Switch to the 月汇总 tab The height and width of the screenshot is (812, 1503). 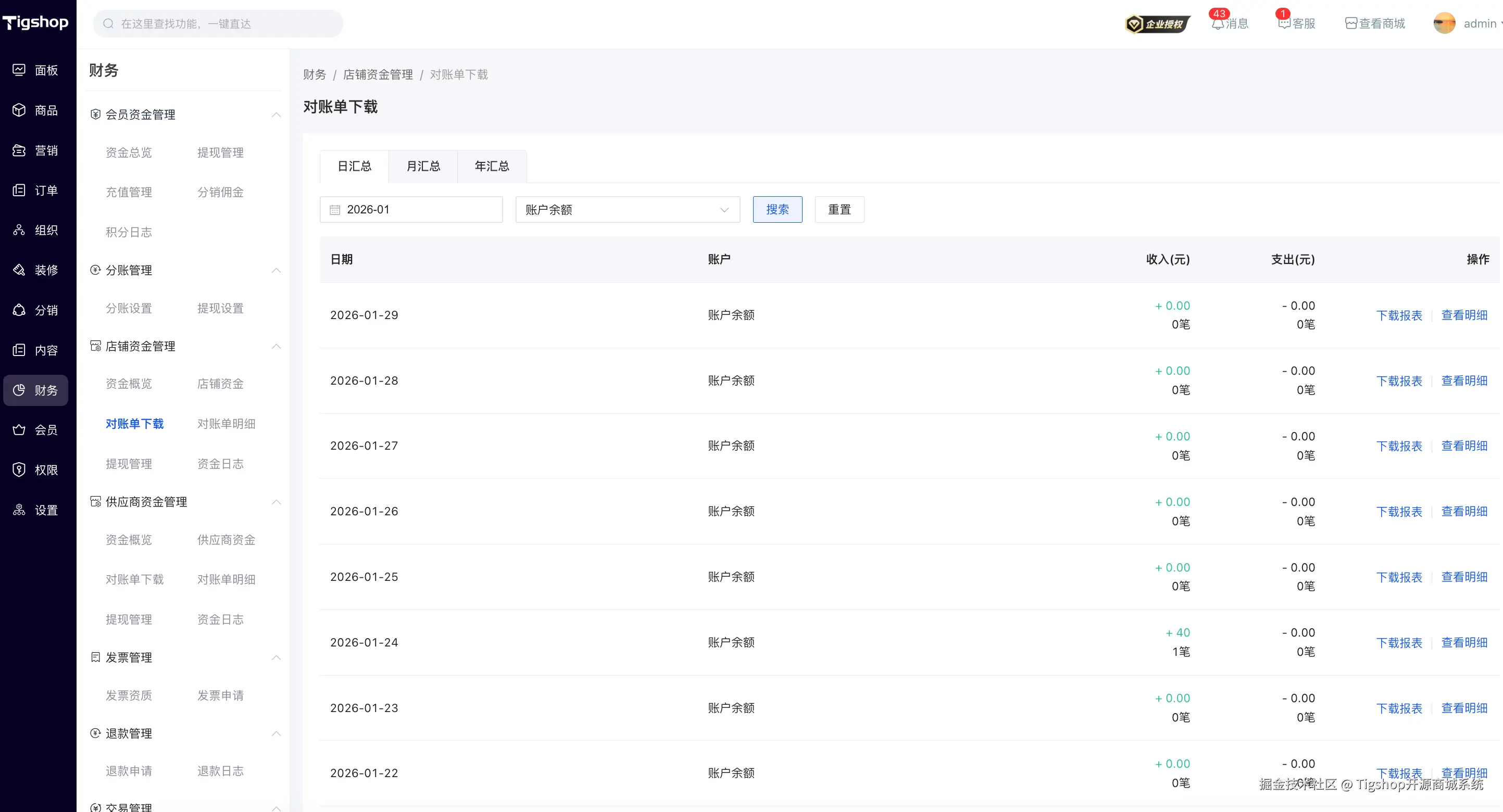(423, 167)
